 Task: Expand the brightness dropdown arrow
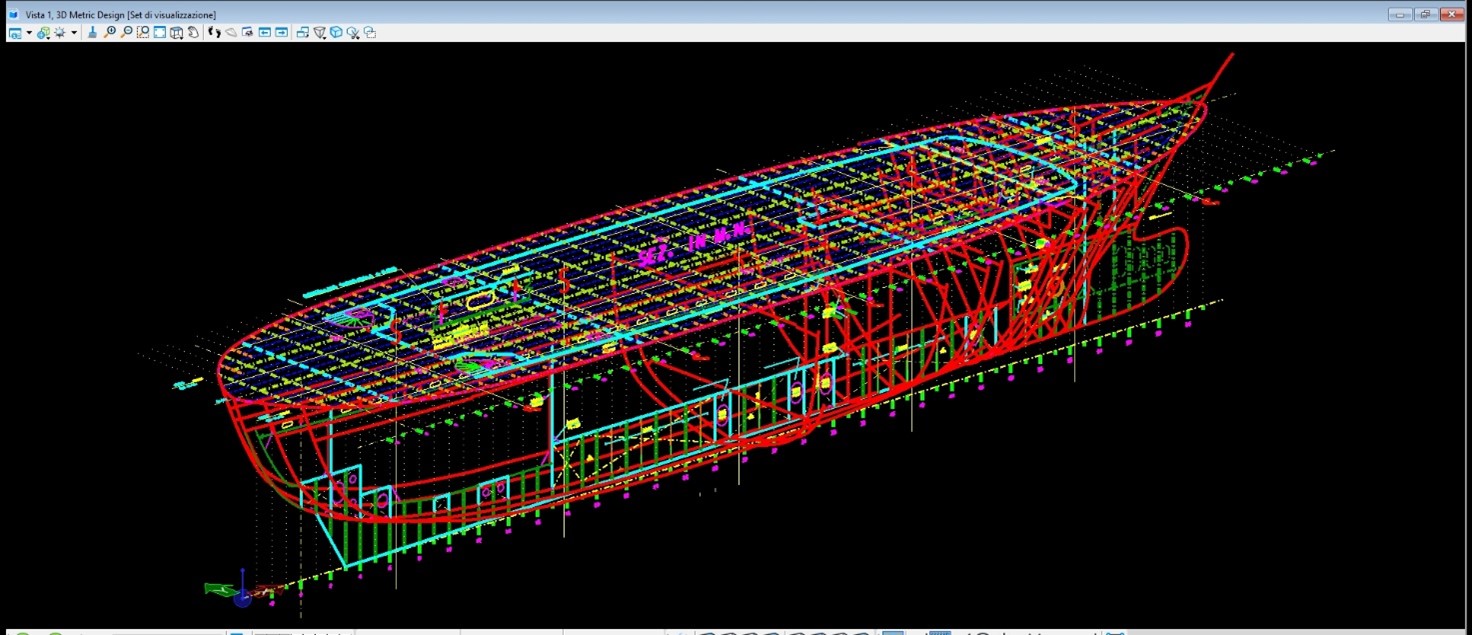coord(73,33)
